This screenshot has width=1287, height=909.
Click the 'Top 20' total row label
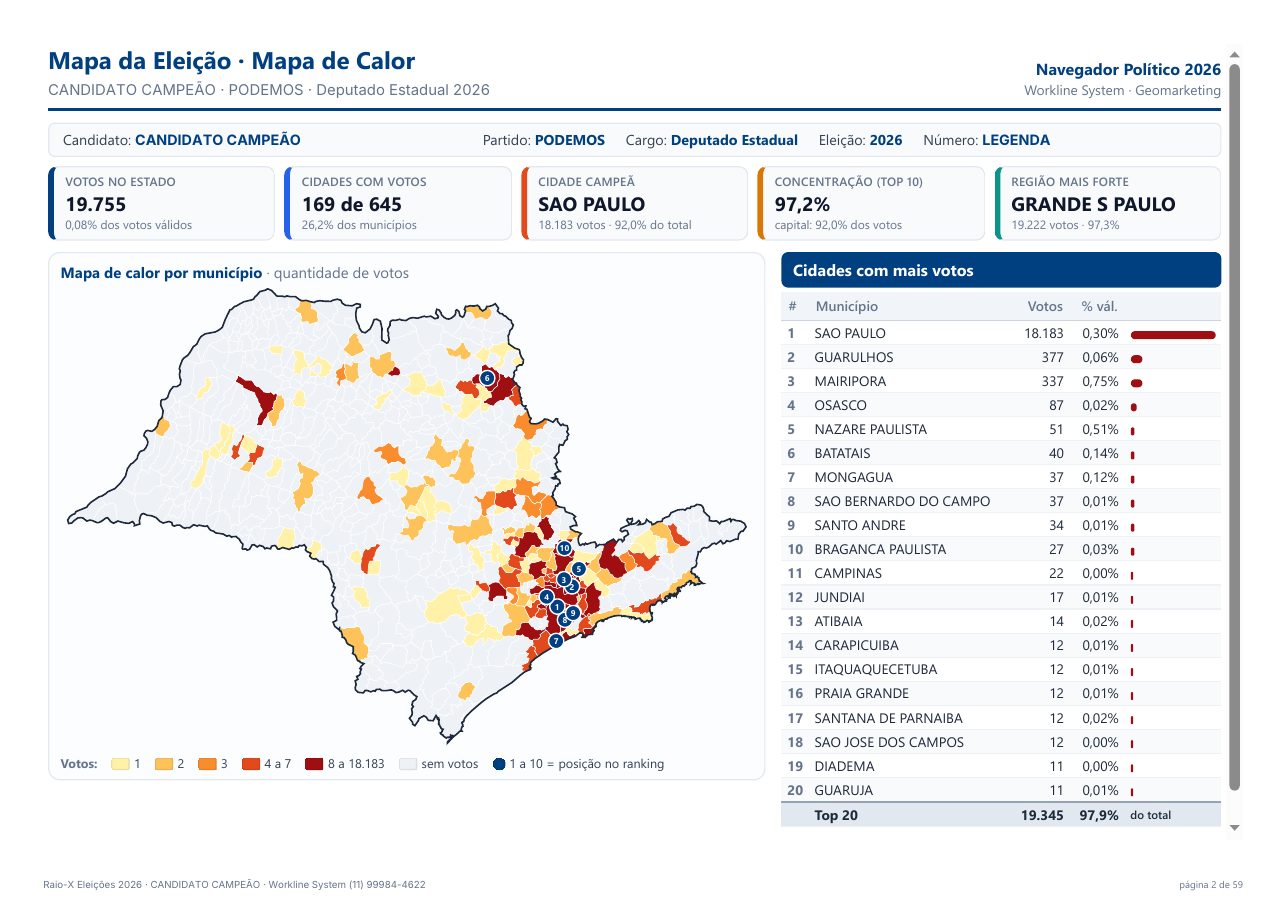836,815
